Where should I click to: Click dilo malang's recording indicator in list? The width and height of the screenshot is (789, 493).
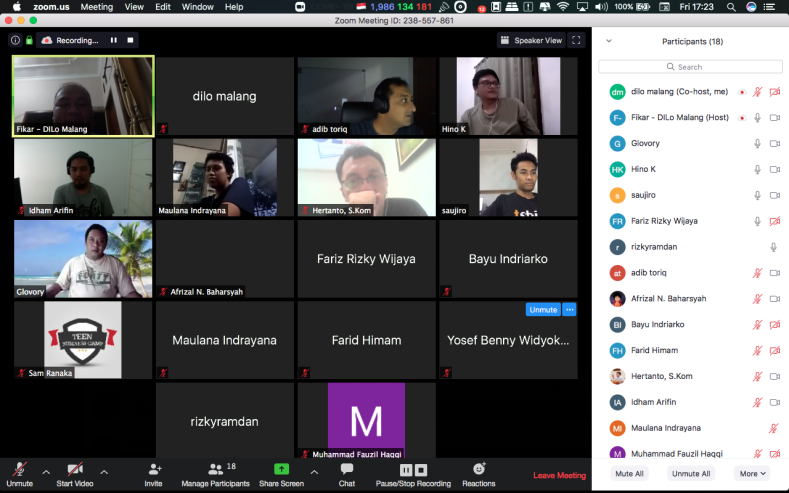click(x=742, y=92)
